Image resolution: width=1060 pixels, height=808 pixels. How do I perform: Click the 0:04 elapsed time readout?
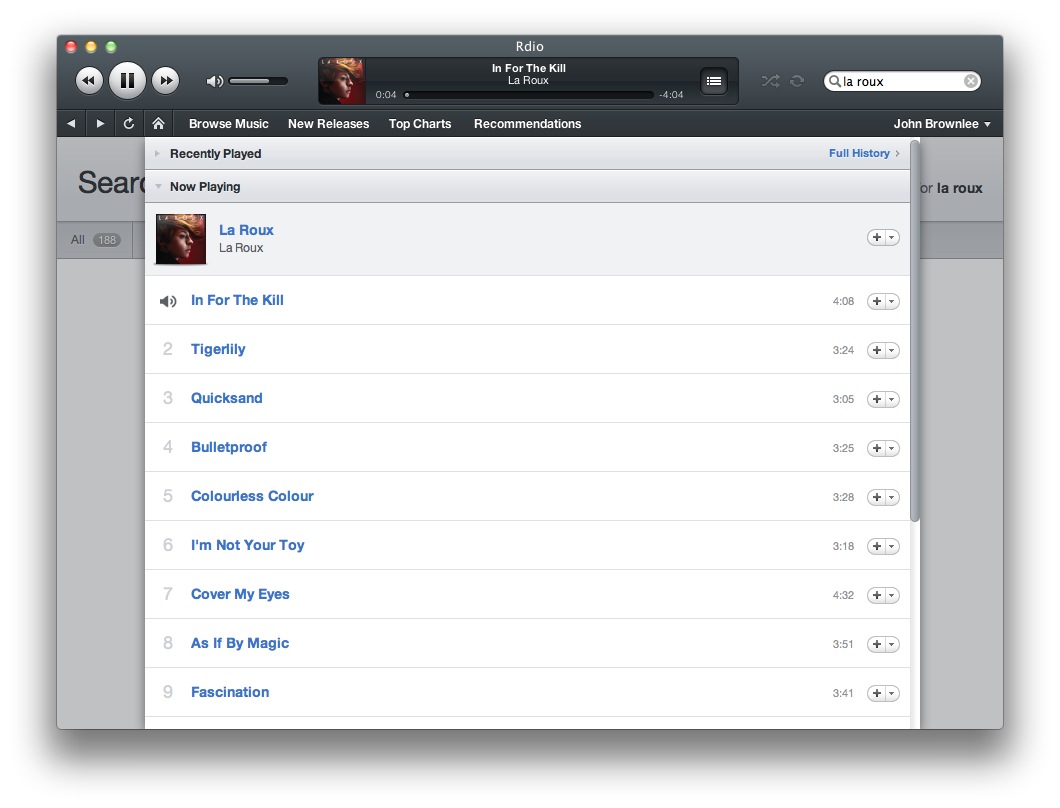[x=386, y=95]
